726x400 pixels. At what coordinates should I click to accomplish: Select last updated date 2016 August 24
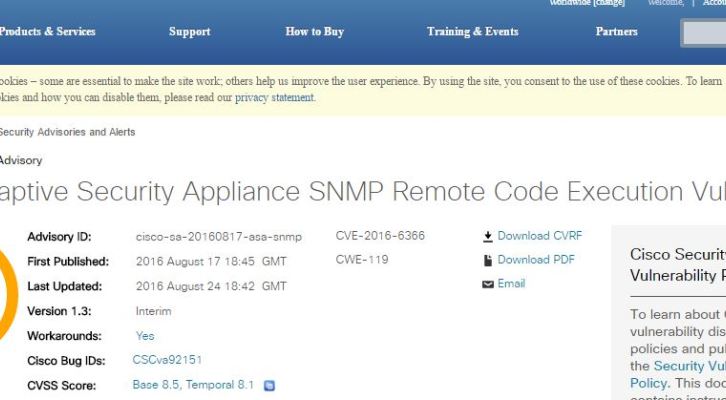[178, 286]
